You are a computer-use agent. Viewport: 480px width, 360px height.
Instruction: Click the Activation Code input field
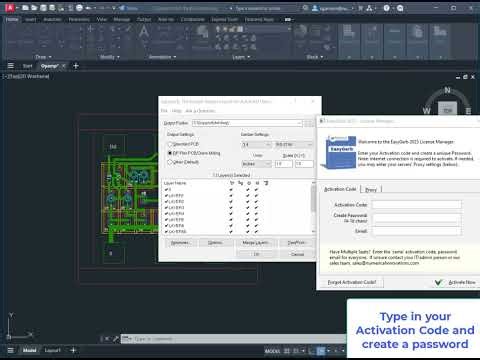417,205
